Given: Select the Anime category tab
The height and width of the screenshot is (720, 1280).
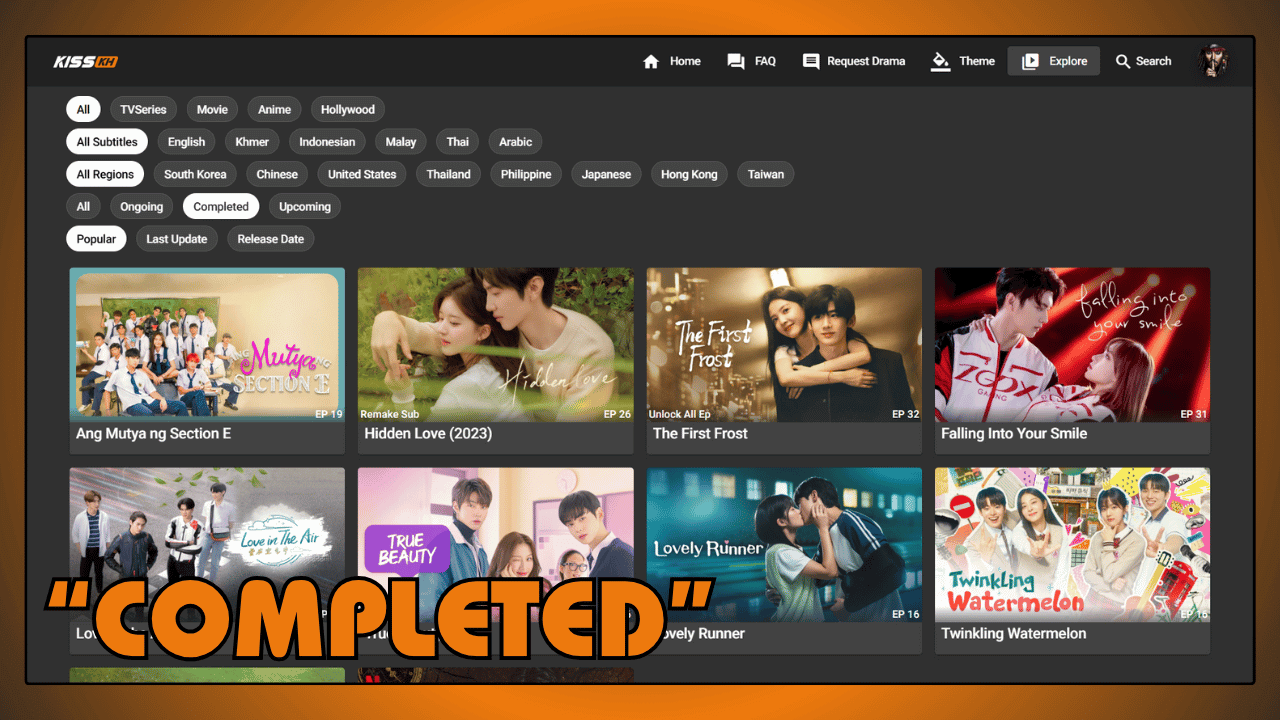Looking at the screenshot, I should (x=274, y=109).
